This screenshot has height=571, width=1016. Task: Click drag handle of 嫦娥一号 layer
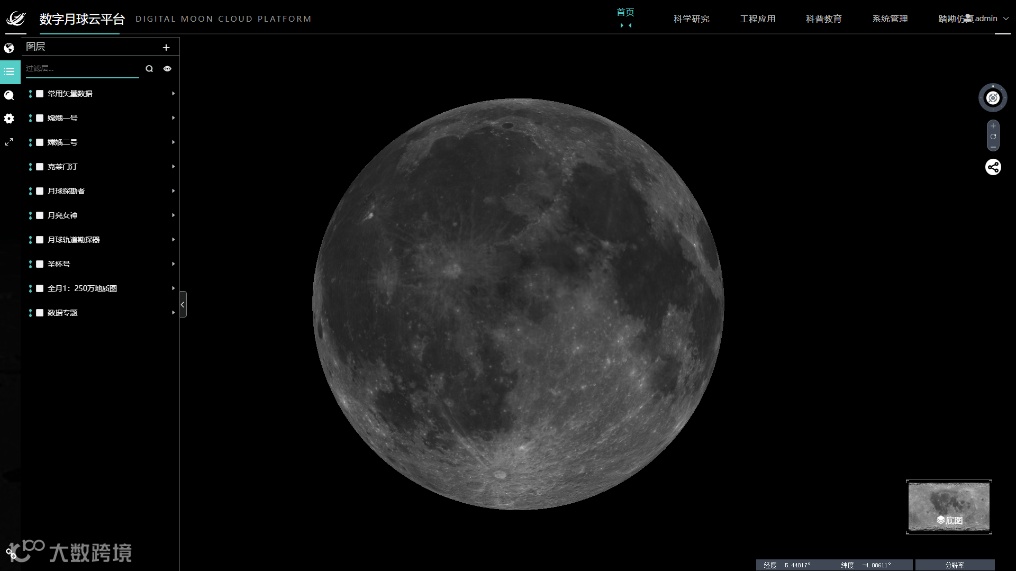(30, 118)
